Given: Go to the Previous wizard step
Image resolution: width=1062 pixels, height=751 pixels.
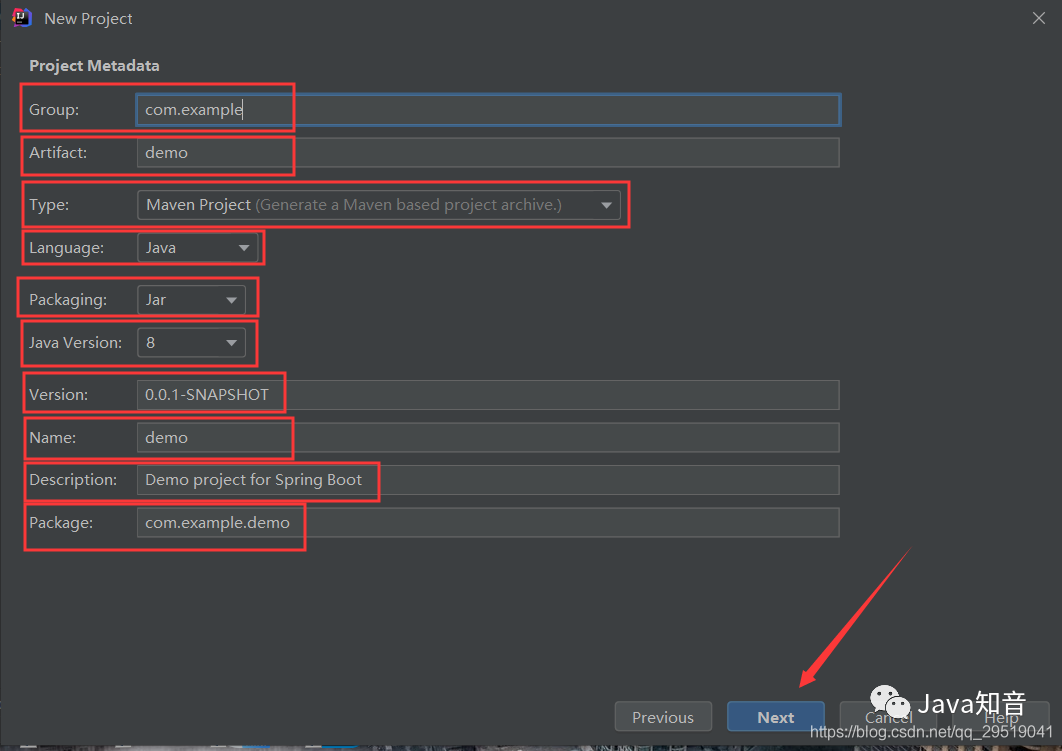Looking at the screenshot, I should pos(663,716).
